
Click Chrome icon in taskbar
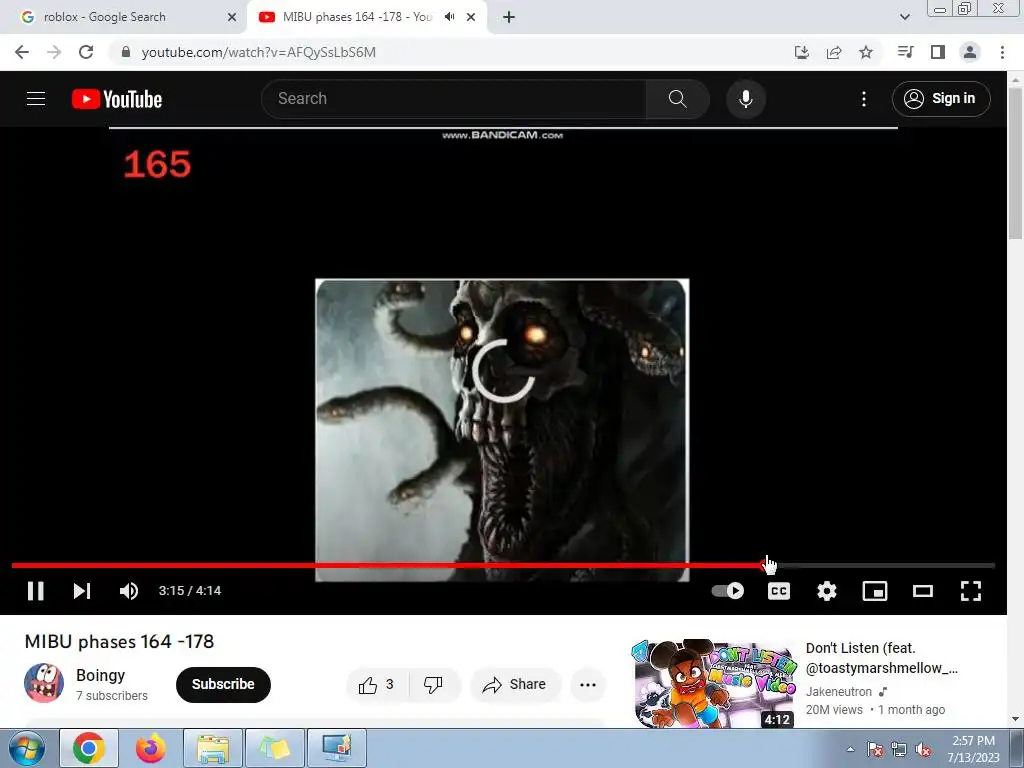click(89, 748)
